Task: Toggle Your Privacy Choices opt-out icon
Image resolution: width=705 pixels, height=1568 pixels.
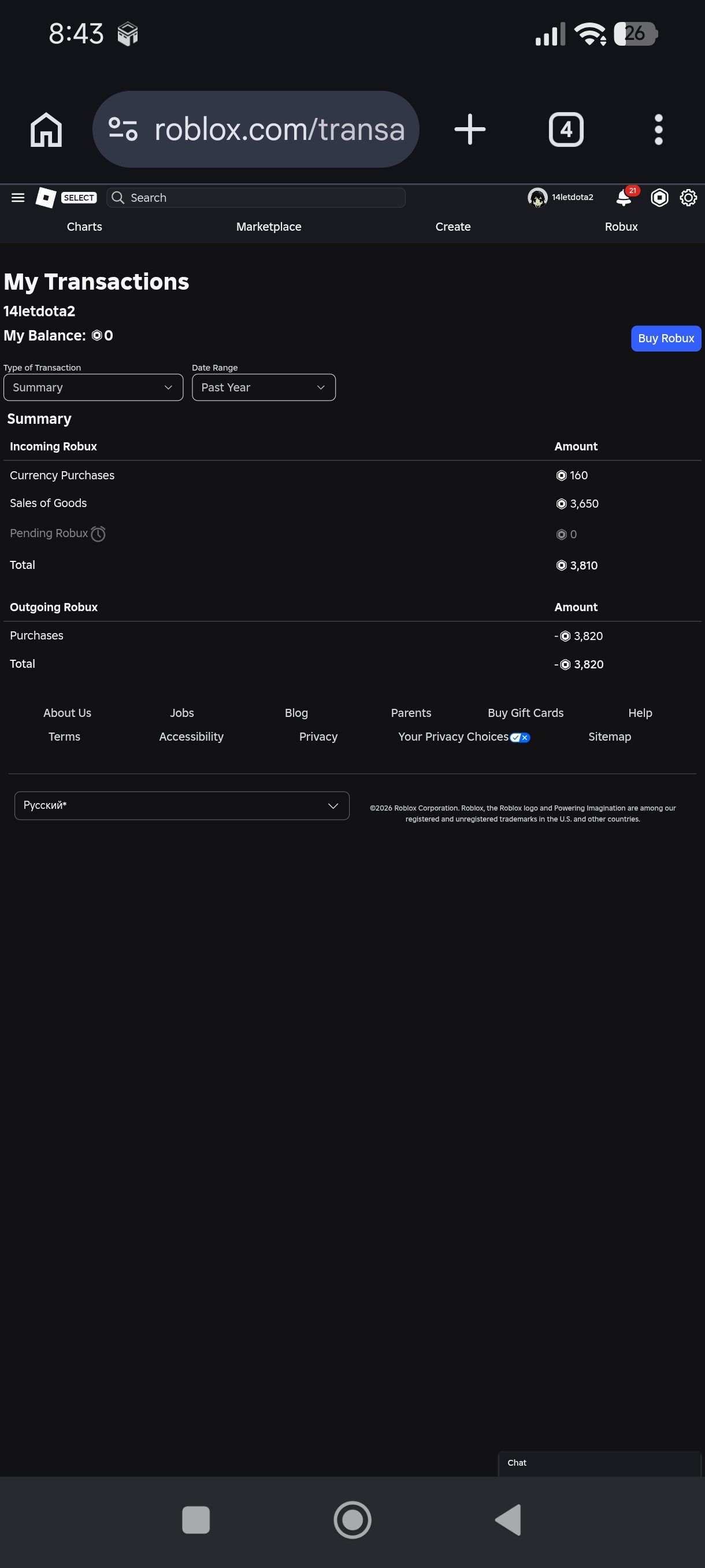Action: 520,737
